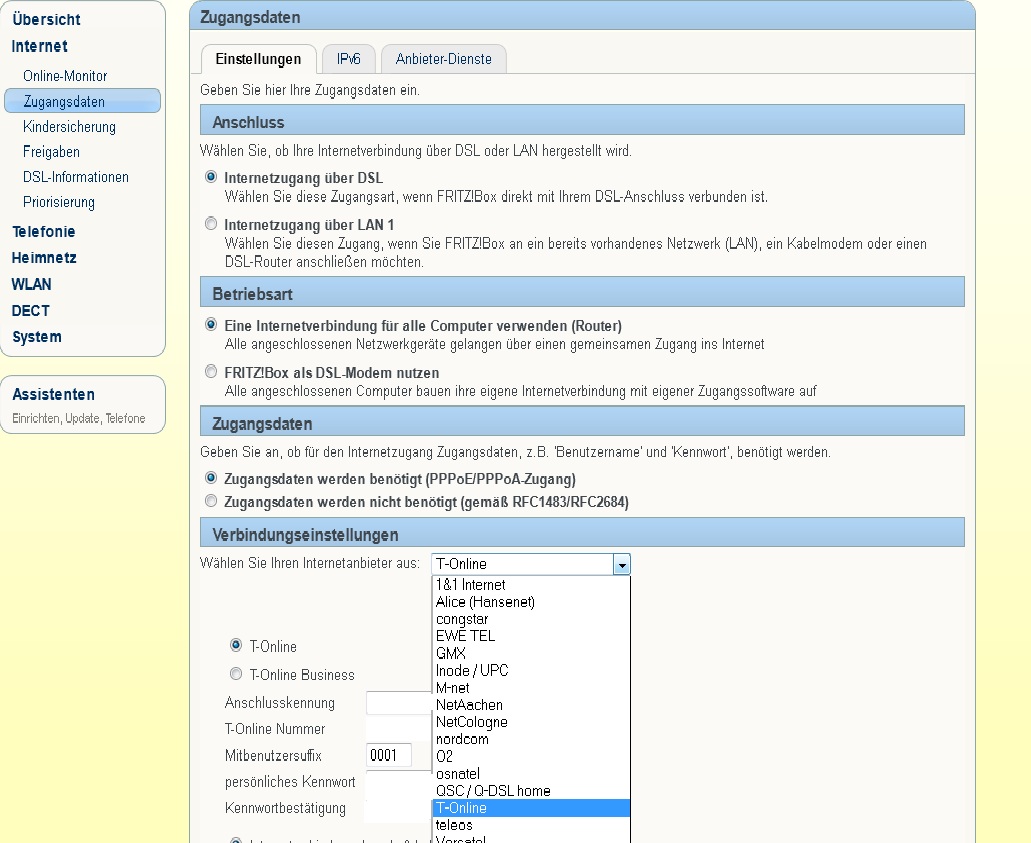Select Zugangsdaten werden nicht benötigt option
Screen dimensions: 1031x843
coord(211,501)
